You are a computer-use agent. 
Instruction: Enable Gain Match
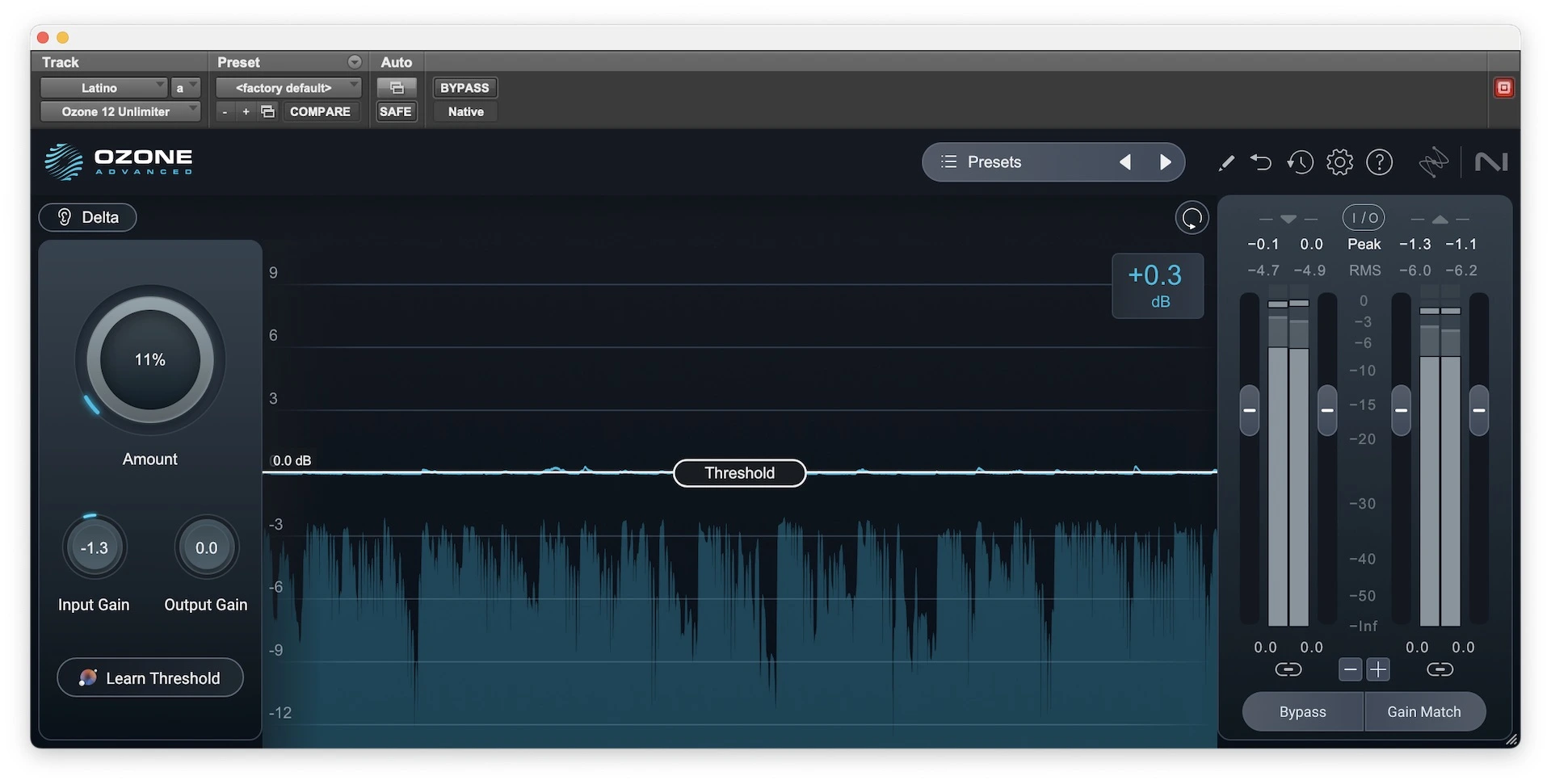(1423, 711)
